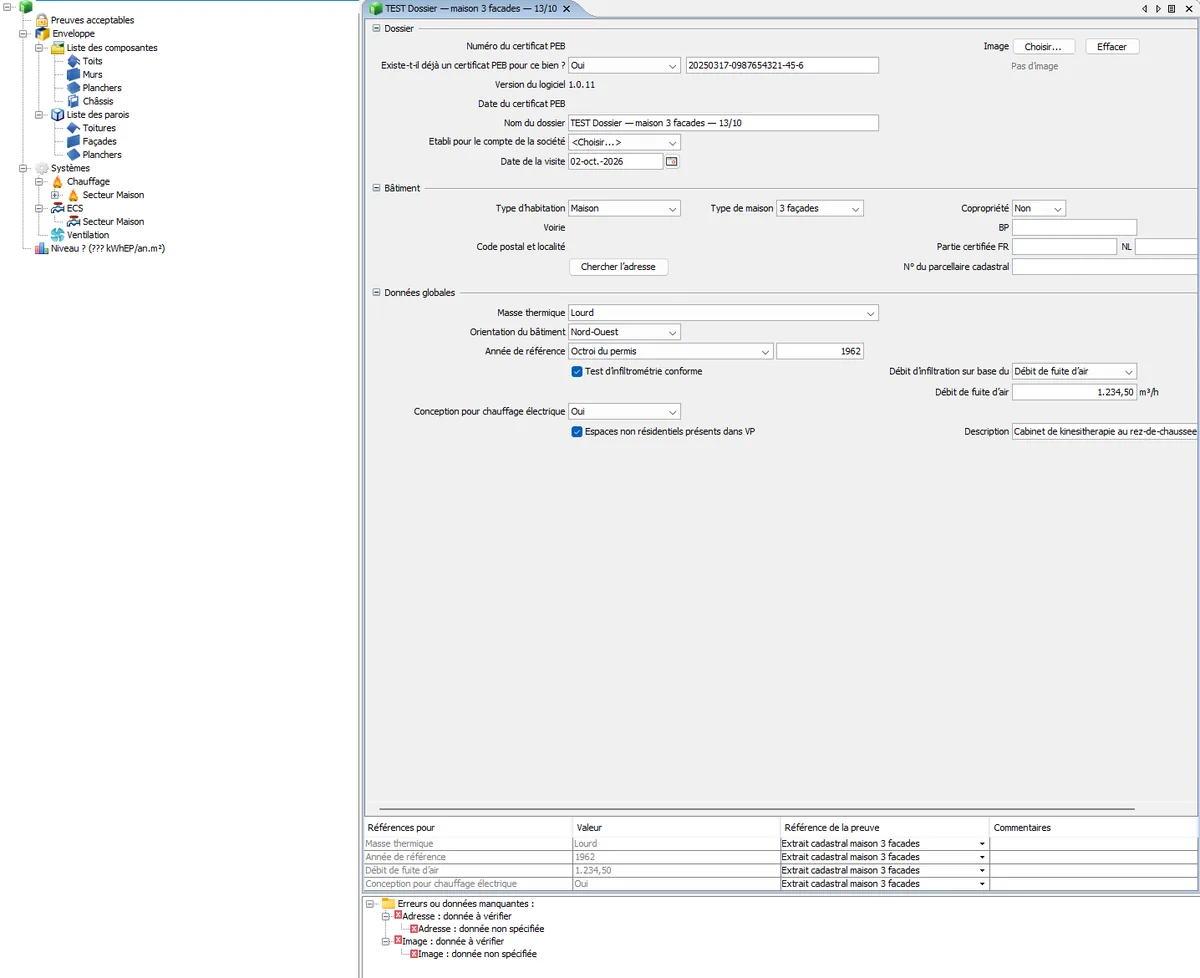The width and height of the screenshot is (1200, 978).
Task: Open the Type de maison dropdown
Action: tap(820, 208)
